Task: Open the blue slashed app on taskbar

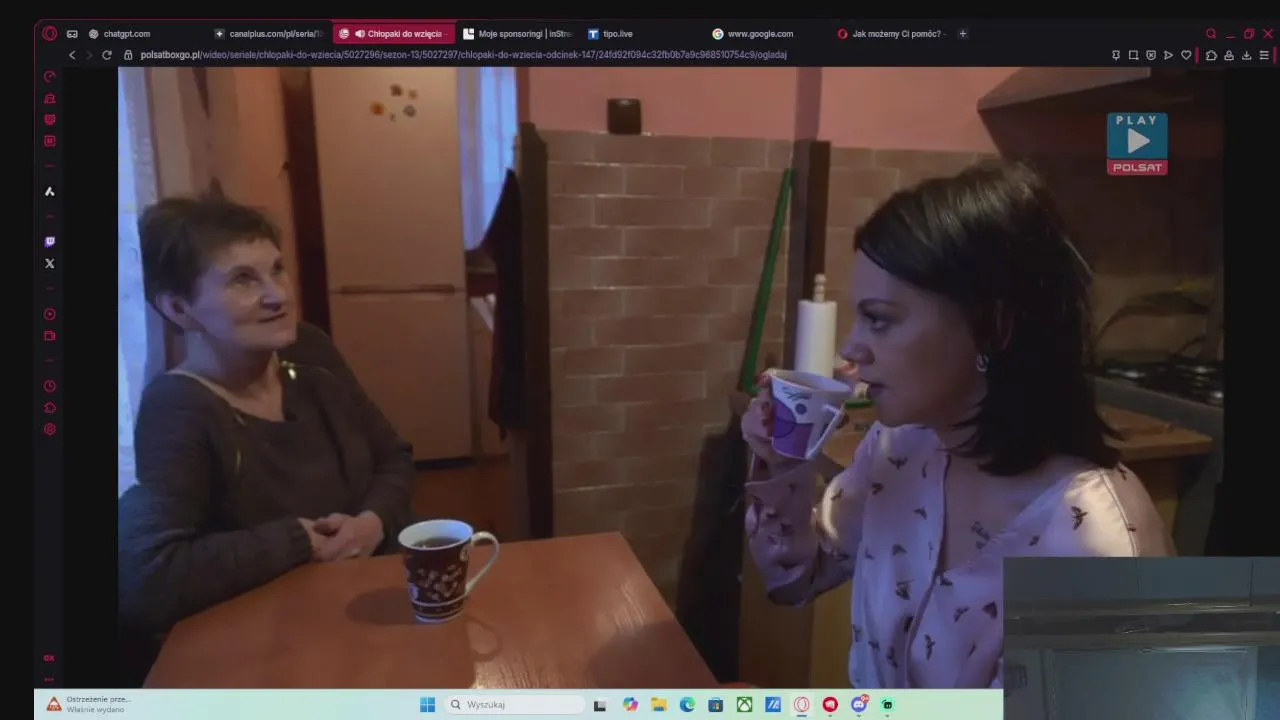Action: (x=773, y=705)
